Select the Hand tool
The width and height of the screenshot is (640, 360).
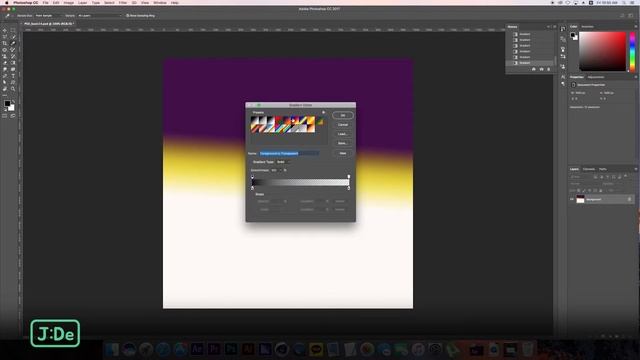[5, 89]
